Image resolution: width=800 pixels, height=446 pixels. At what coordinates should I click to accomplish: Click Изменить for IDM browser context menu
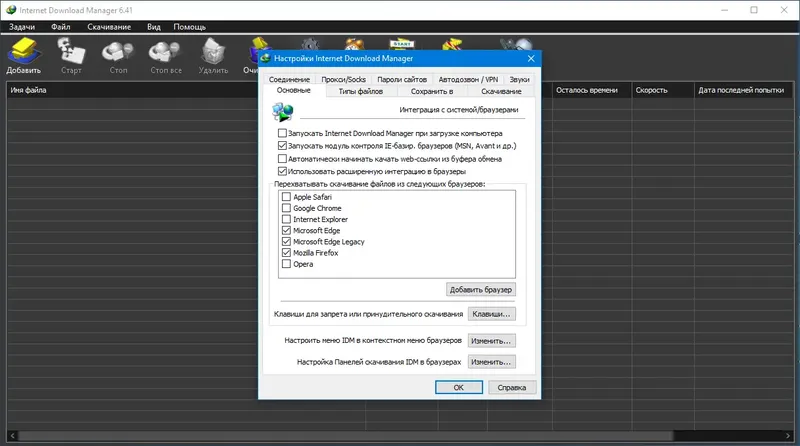(491, 340)
